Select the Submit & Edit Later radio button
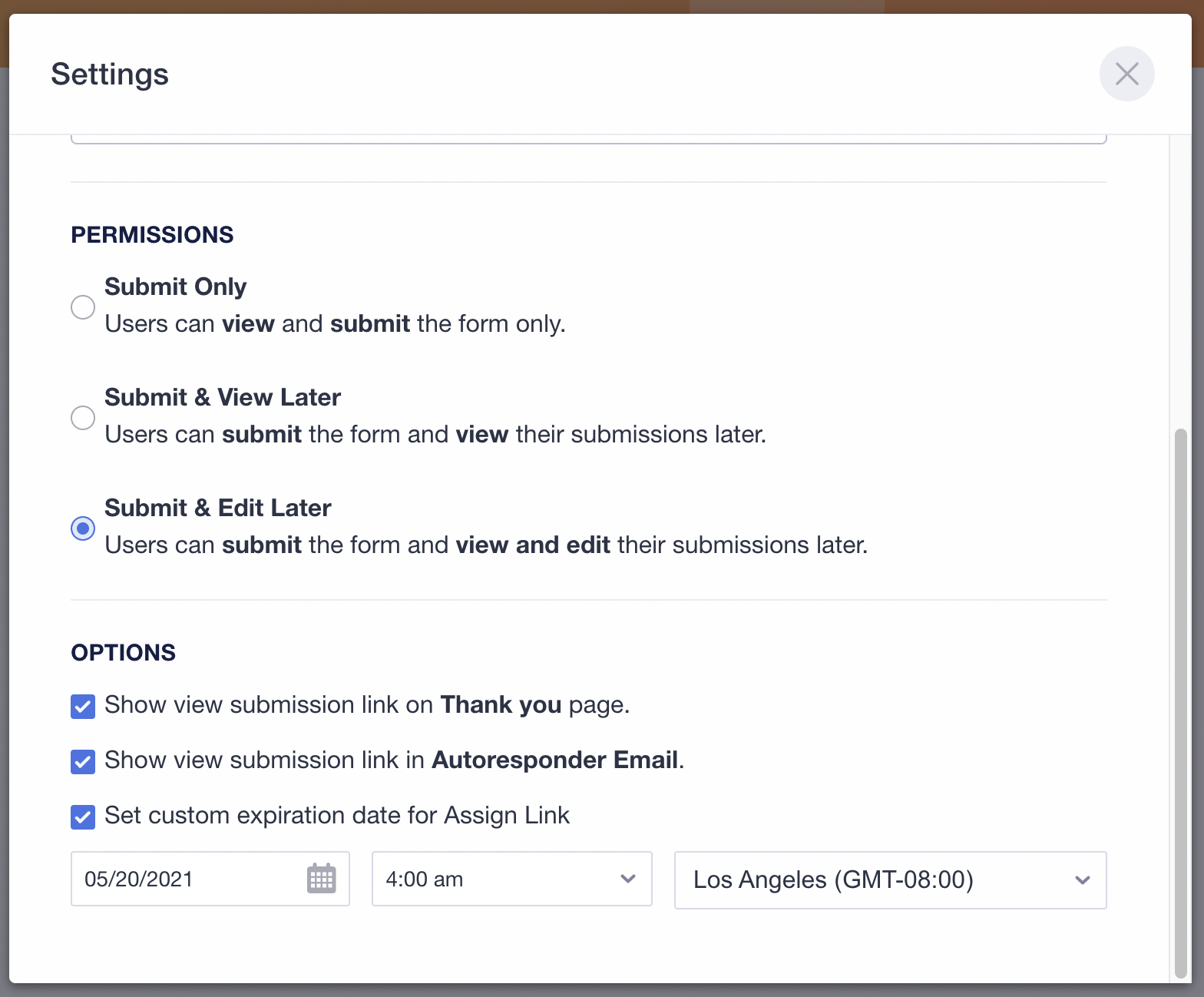 [x=83, y=528]
